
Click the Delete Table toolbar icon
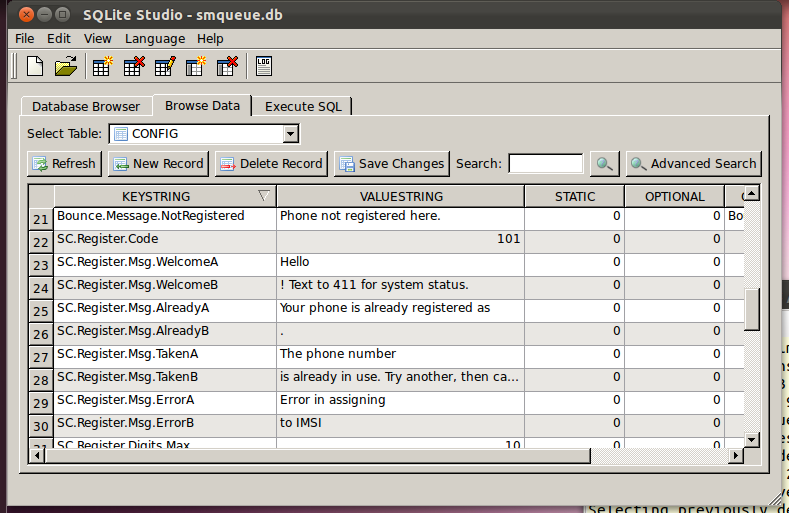pos(133,67)
